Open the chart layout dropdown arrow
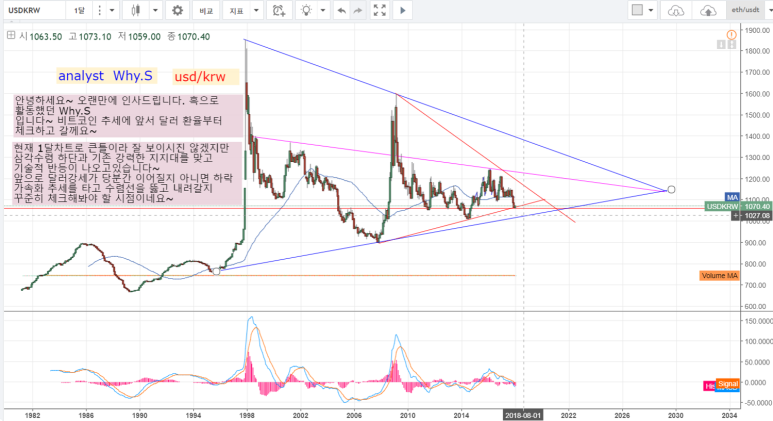 [651, 10]
